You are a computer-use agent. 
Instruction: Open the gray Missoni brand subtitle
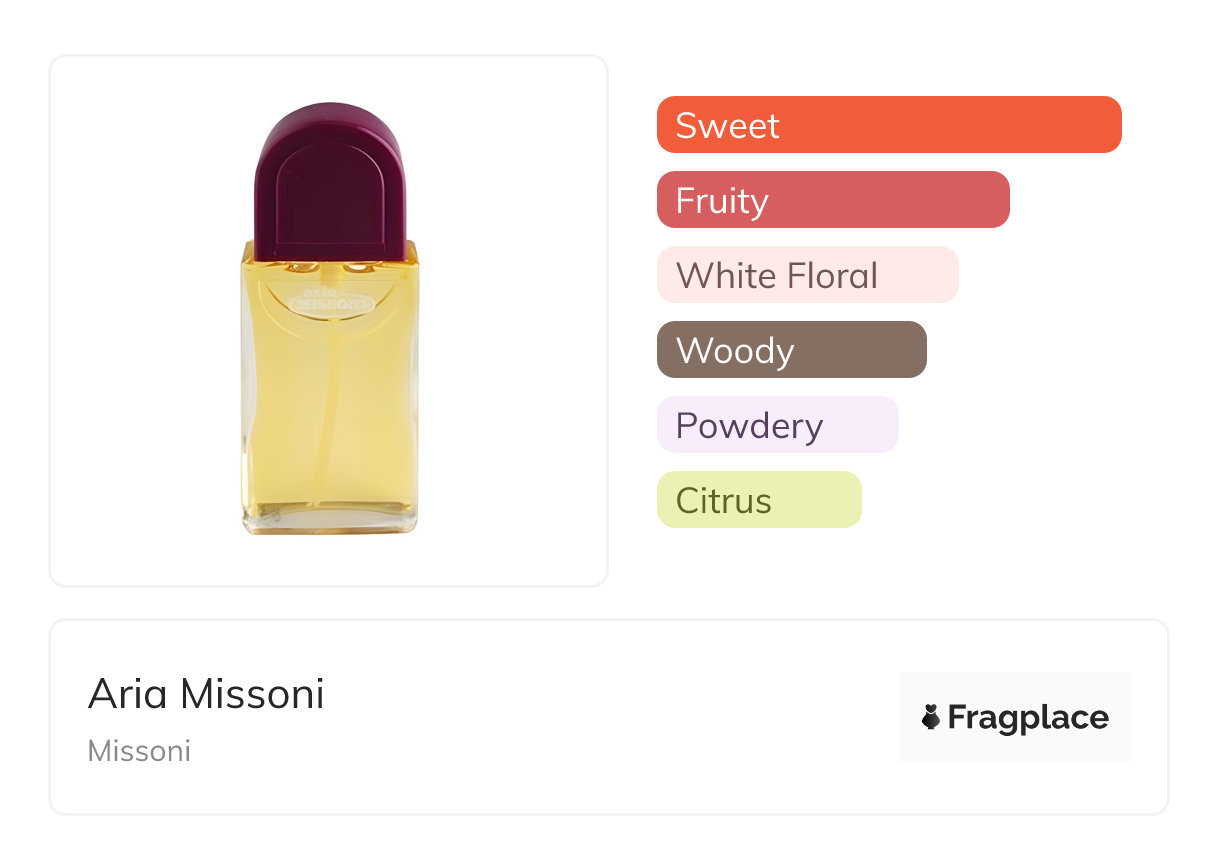(139, 751)
